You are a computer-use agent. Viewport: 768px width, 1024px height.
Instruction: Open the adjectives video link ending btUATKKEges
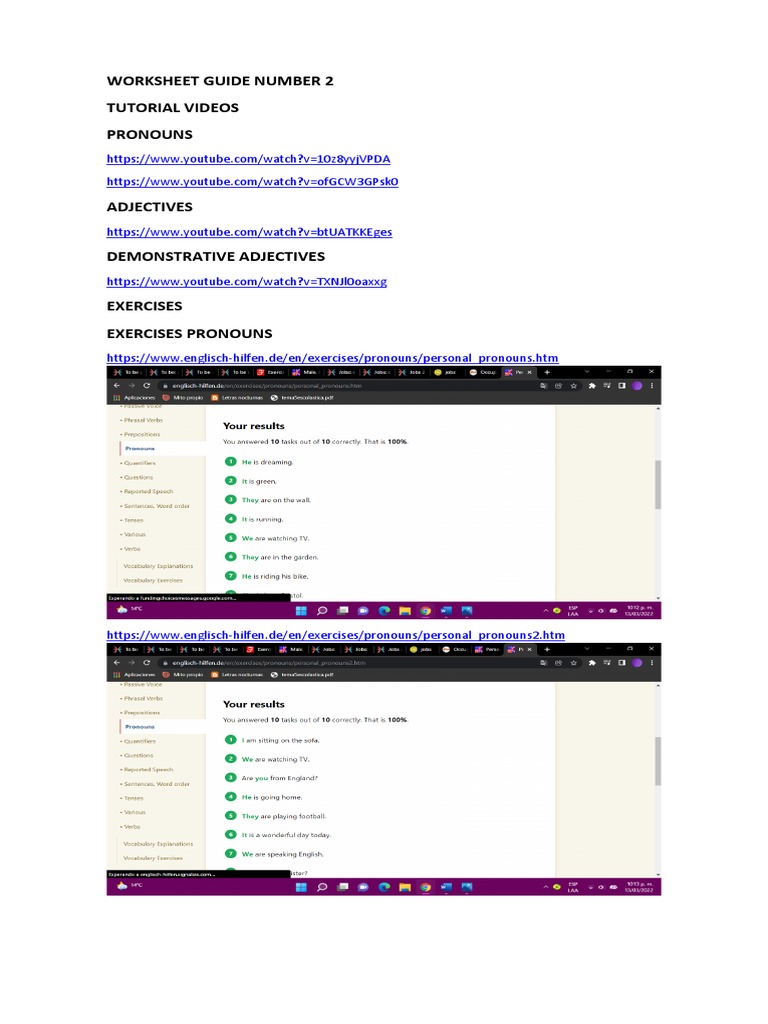[x=249, y=232]
